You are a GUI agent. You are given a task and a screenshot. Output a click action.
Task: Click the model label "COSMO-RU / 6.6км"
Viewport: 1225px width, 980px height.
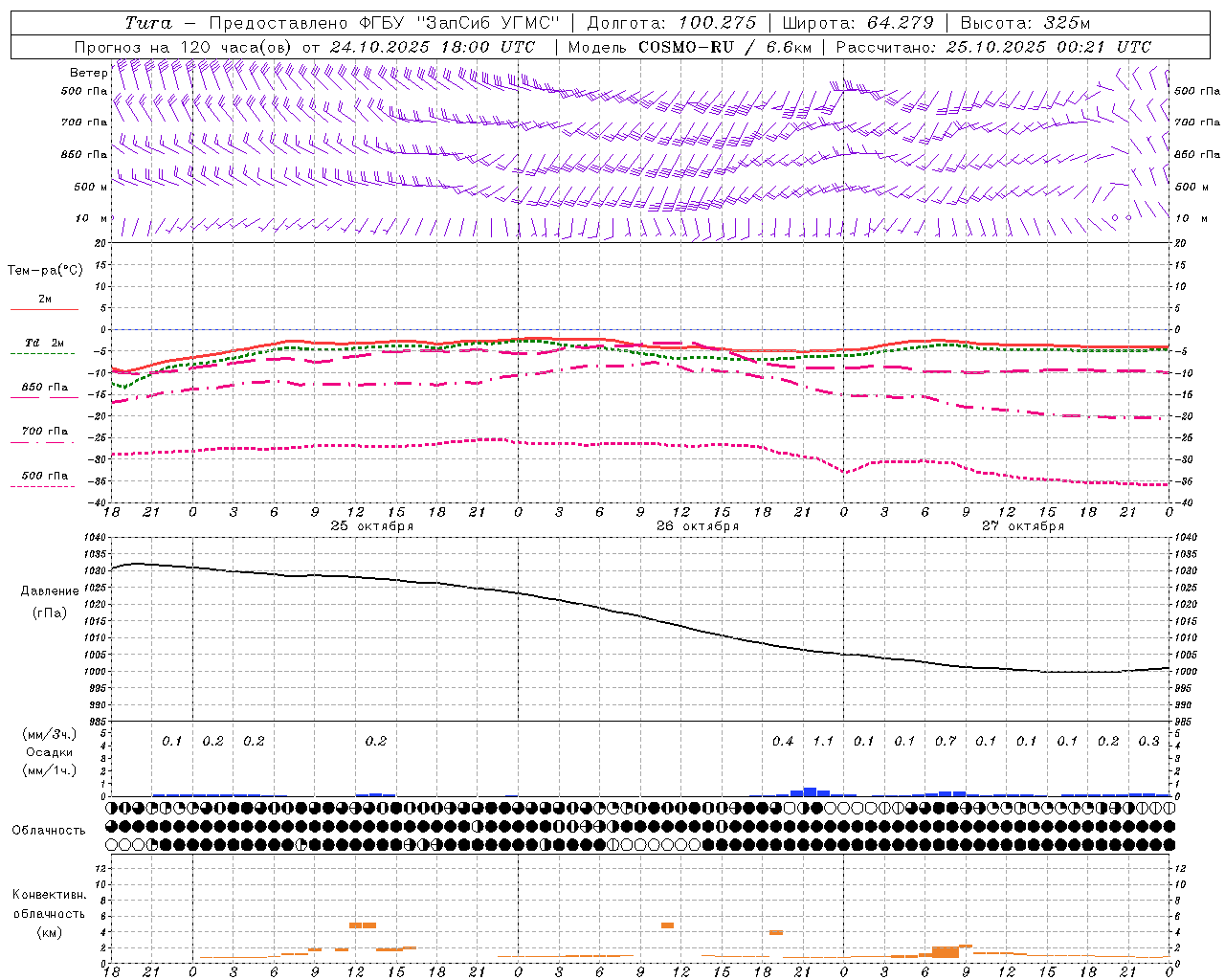724,47
